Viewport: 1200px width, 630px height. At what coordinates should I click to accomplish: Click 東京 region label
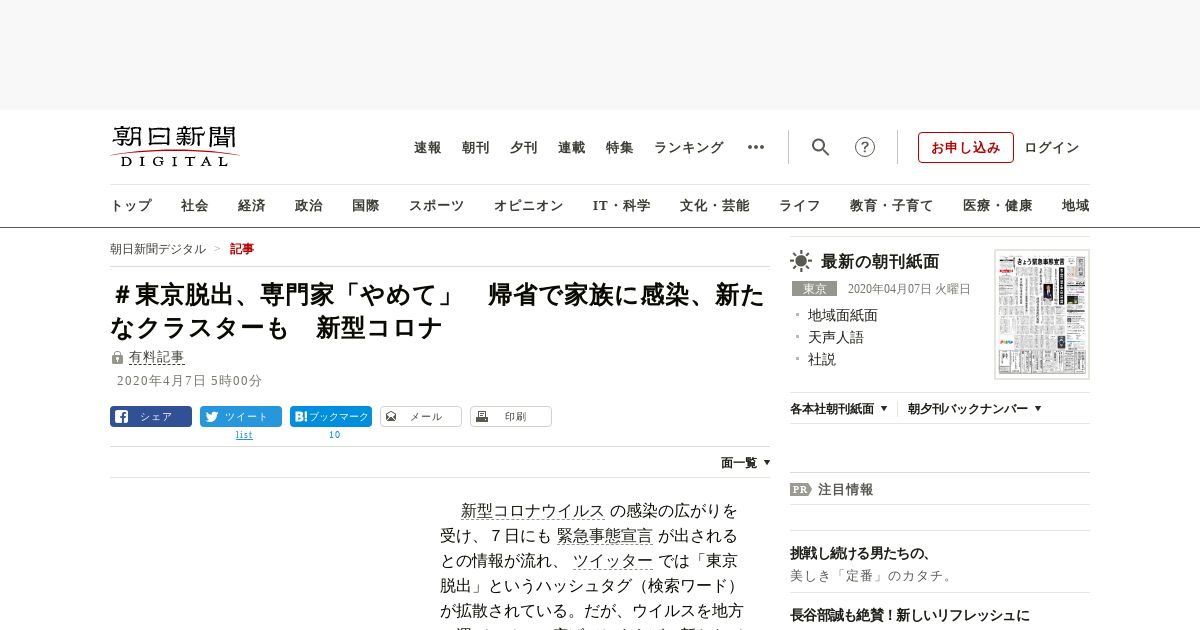click(x=814, y=289)
